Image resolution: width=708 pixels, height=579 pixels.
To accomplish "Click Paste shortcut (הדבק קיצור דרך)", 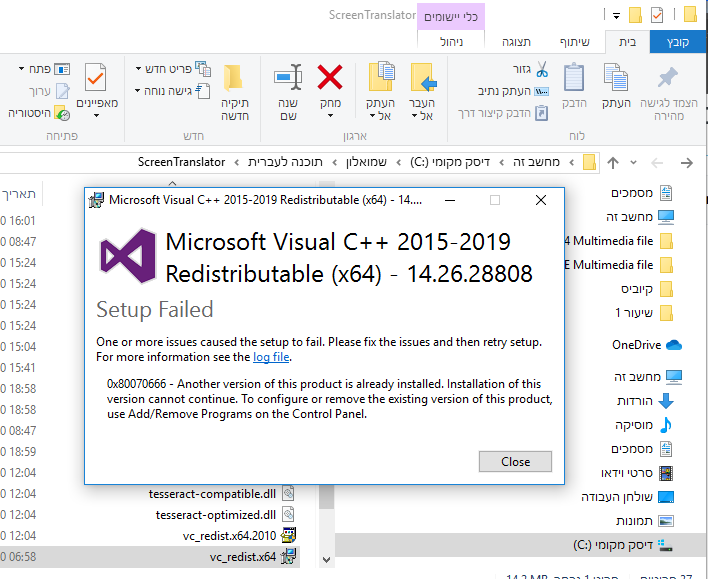I will pyautogui.click(x=503, y=113).
